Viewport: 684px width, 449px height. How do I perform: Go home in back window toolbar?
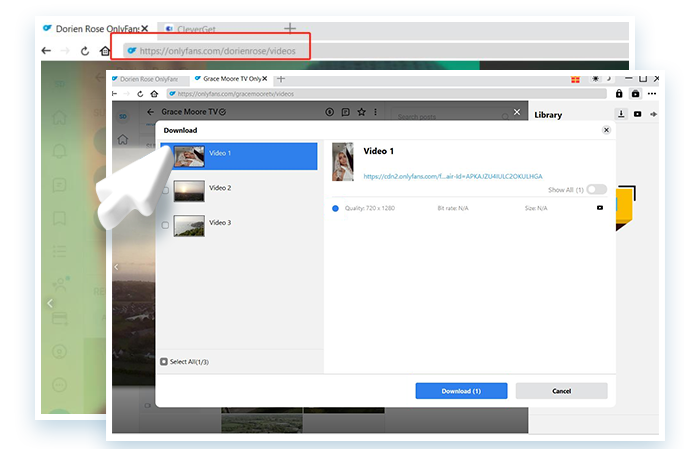tap(105, 51)
